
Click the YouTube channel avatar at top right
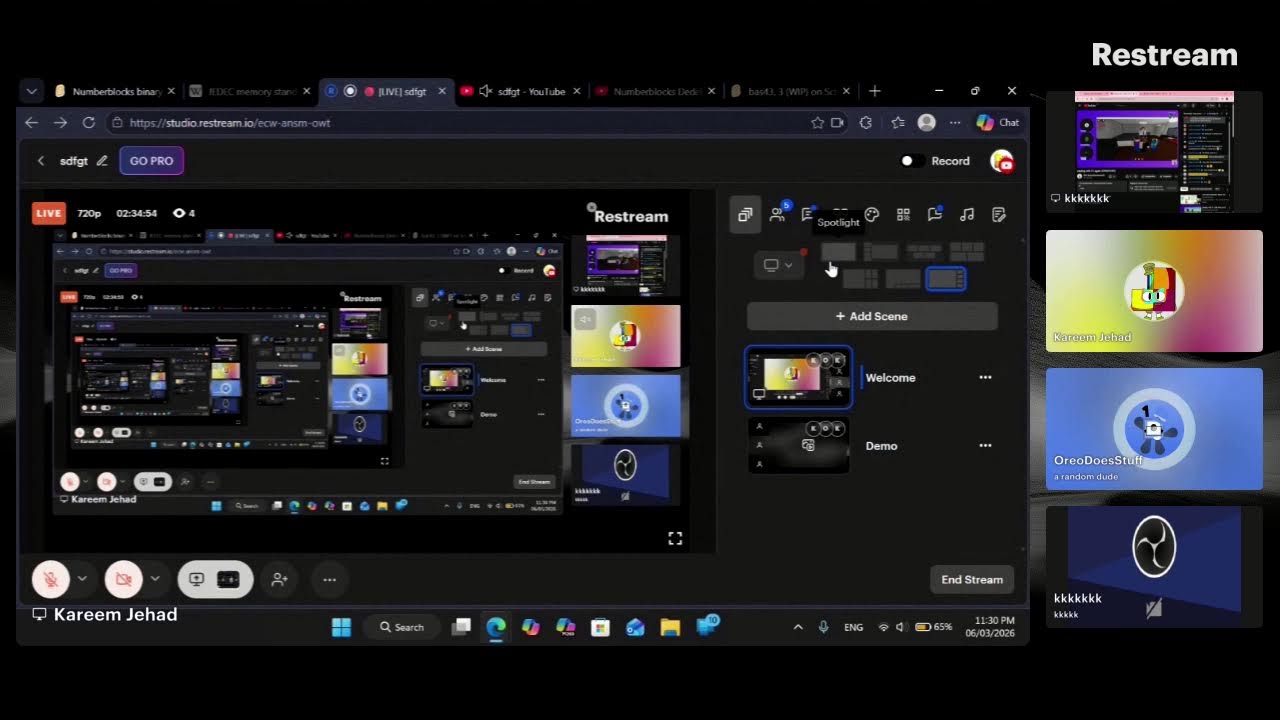(x=1002, y=161)
